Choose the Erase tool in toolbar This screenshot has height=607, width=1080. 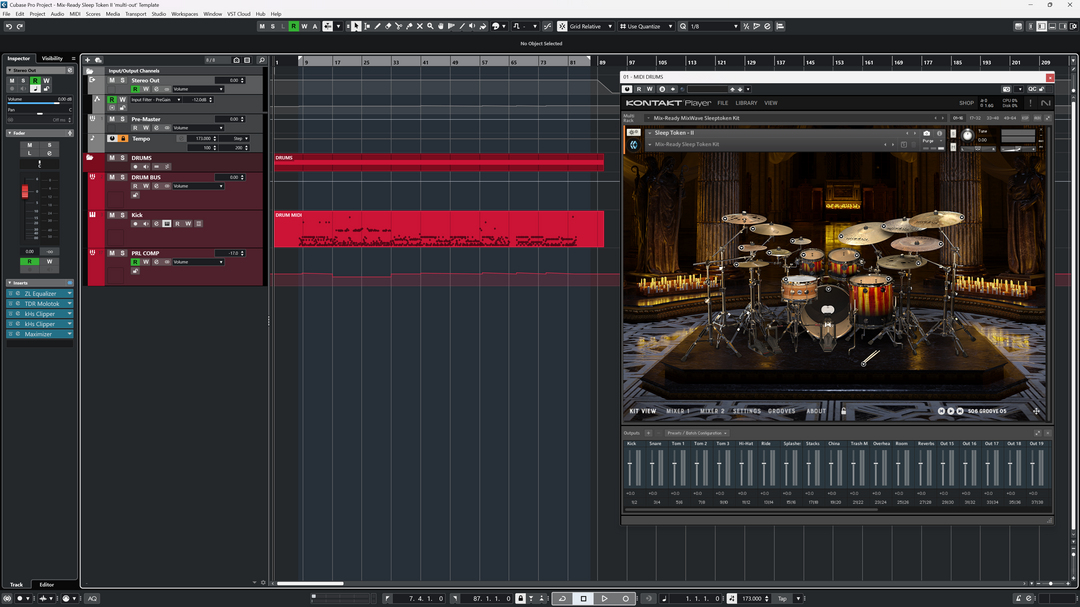tap(388, 26)
